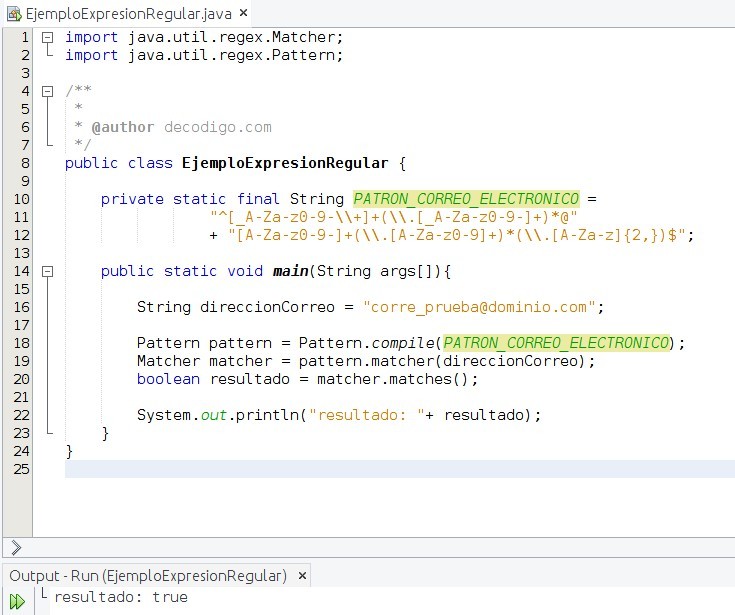Click 'import java.util.regex.Matcher;' line
The width and height of the screenshot is (735, 615).
pos(204,37)
